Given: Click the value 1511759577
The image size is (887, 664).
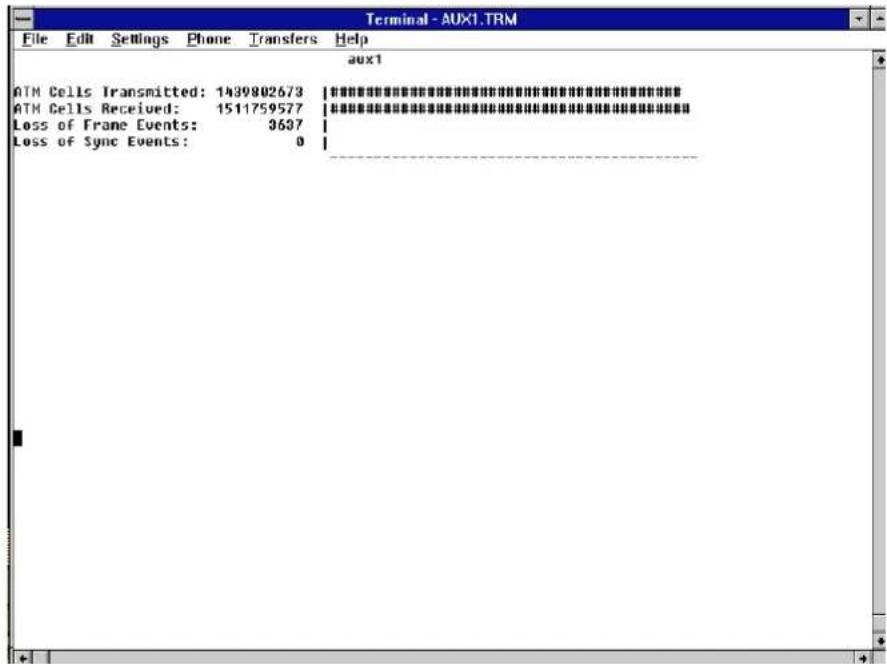Looking at the screenshot, I should tap(260, 108).
